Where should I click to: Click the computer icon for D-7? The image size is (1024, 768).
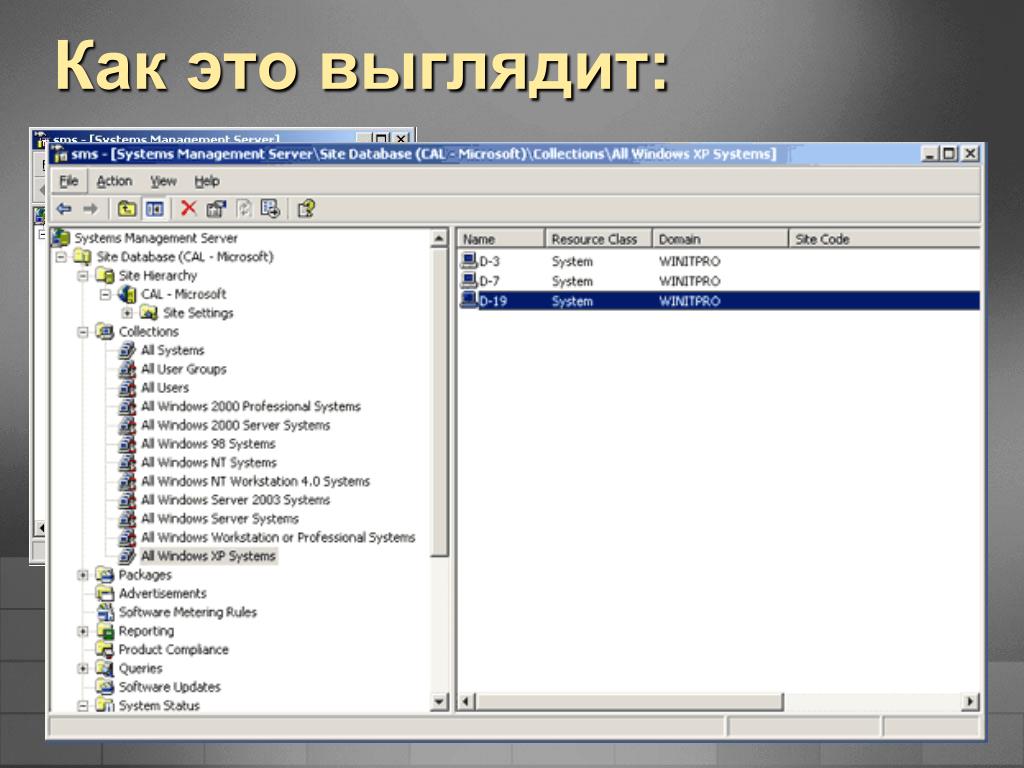pyautogui.click(x=469, y=281)
